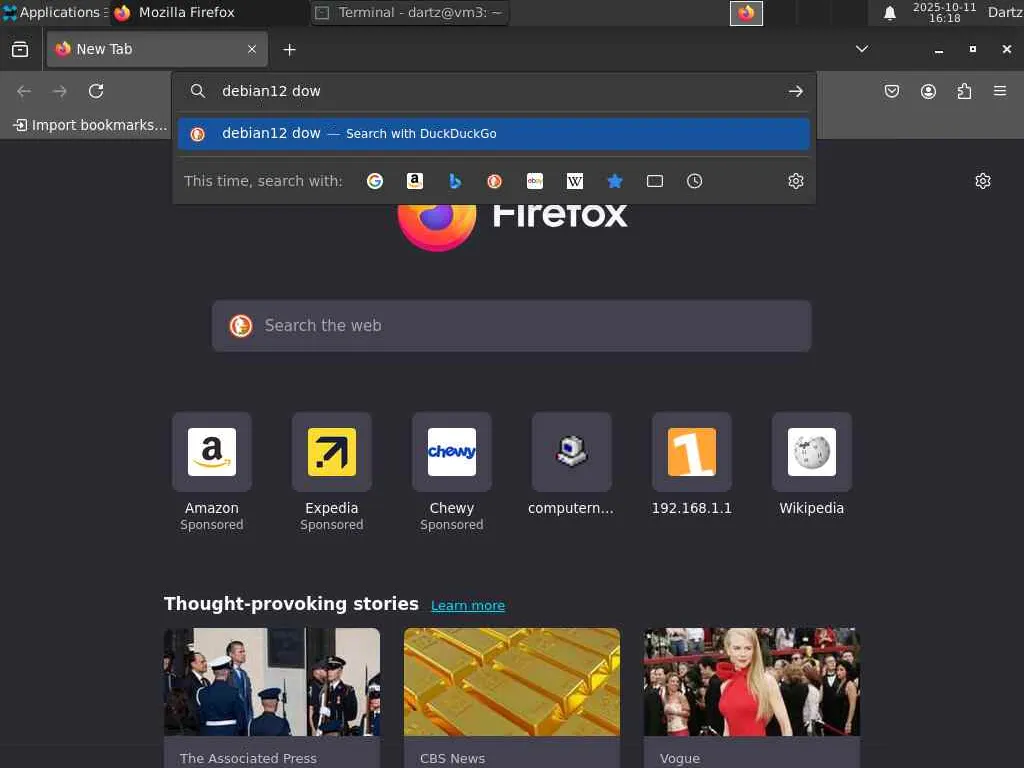Go back one page
This screenshot has width=1024, height=768.
click(x=24, y=91)
